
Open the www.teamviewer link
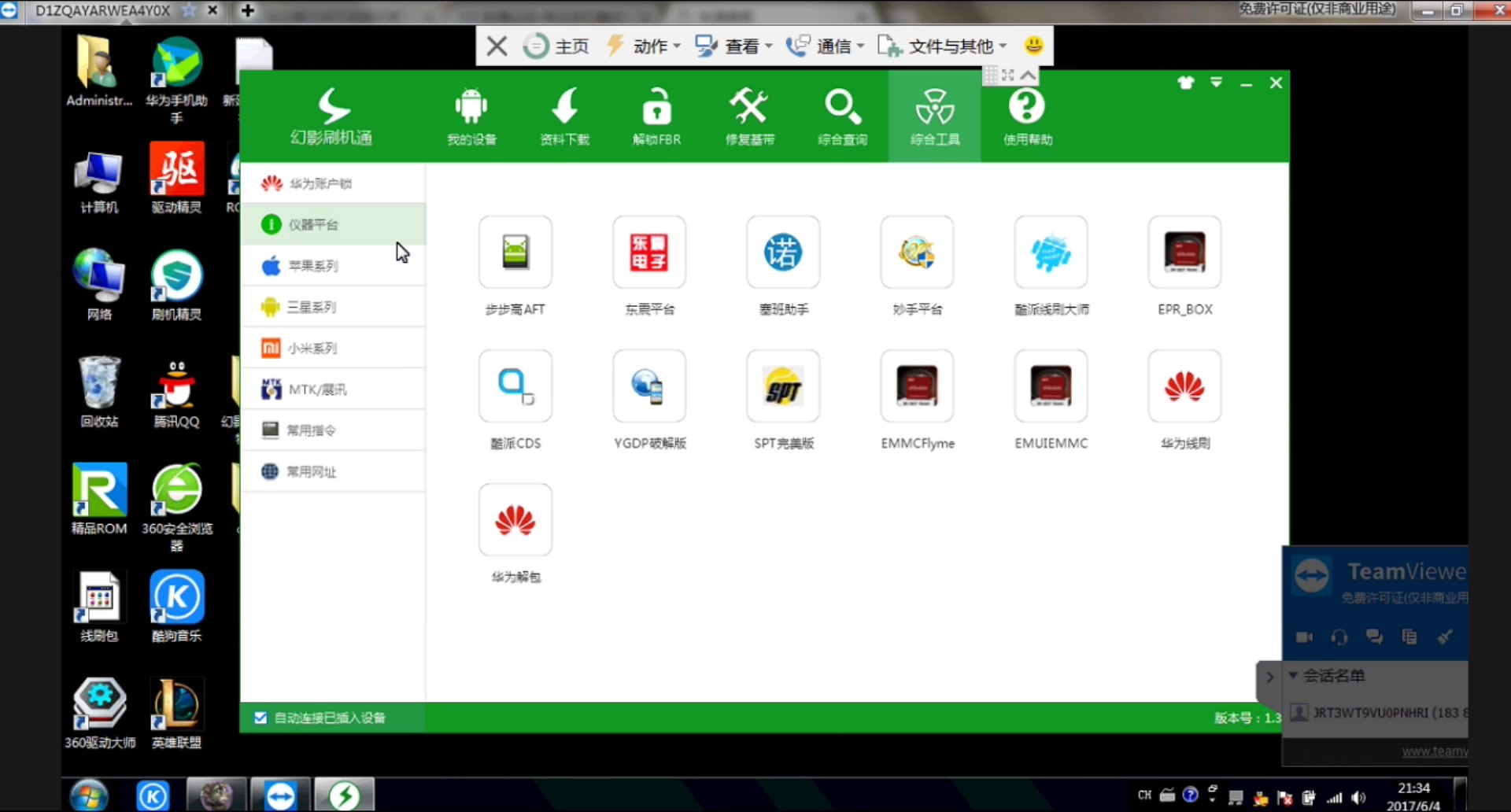pos(1435,751)
